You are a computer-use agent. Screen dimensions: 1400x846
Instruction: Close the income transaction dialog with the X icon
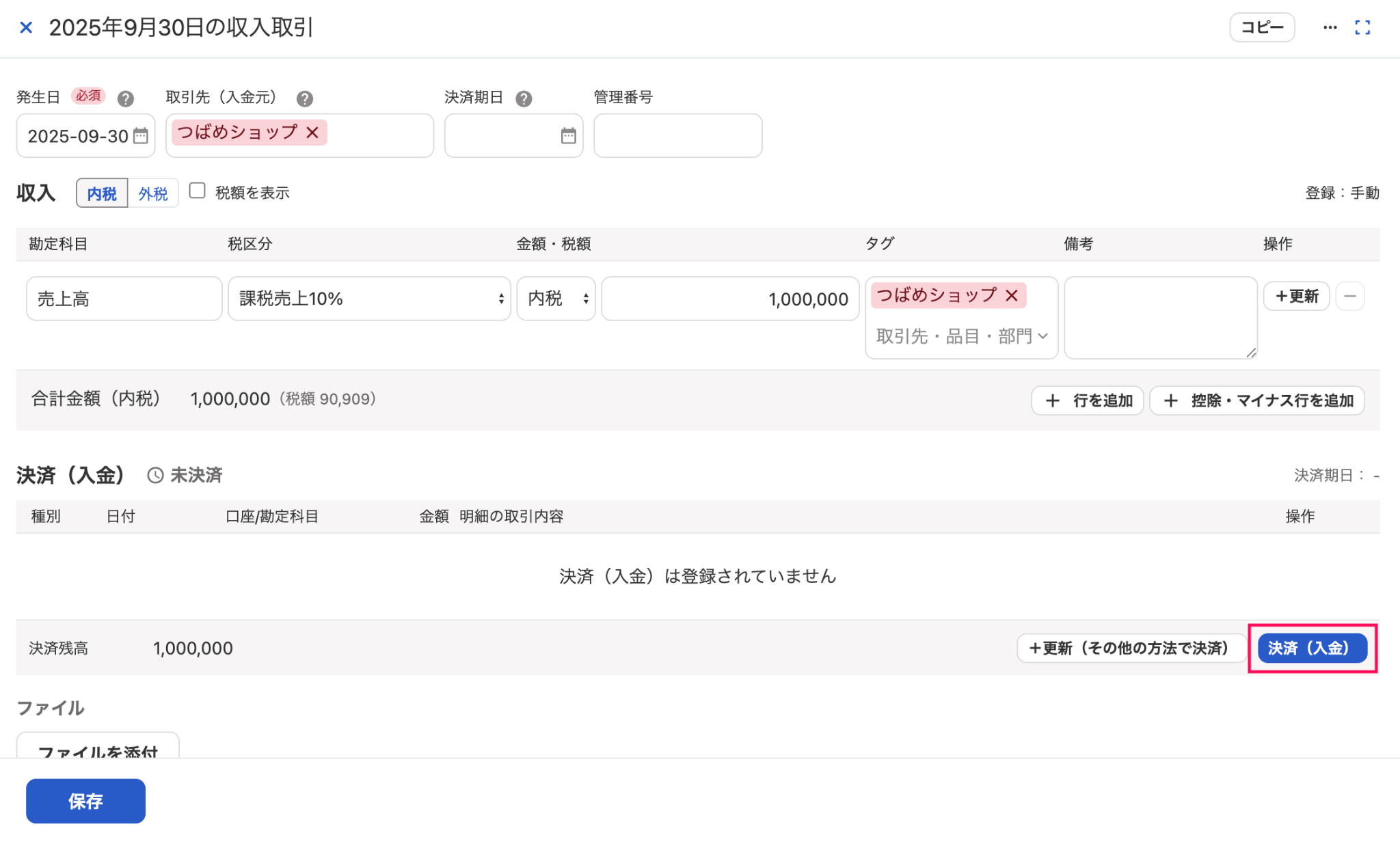26,27
